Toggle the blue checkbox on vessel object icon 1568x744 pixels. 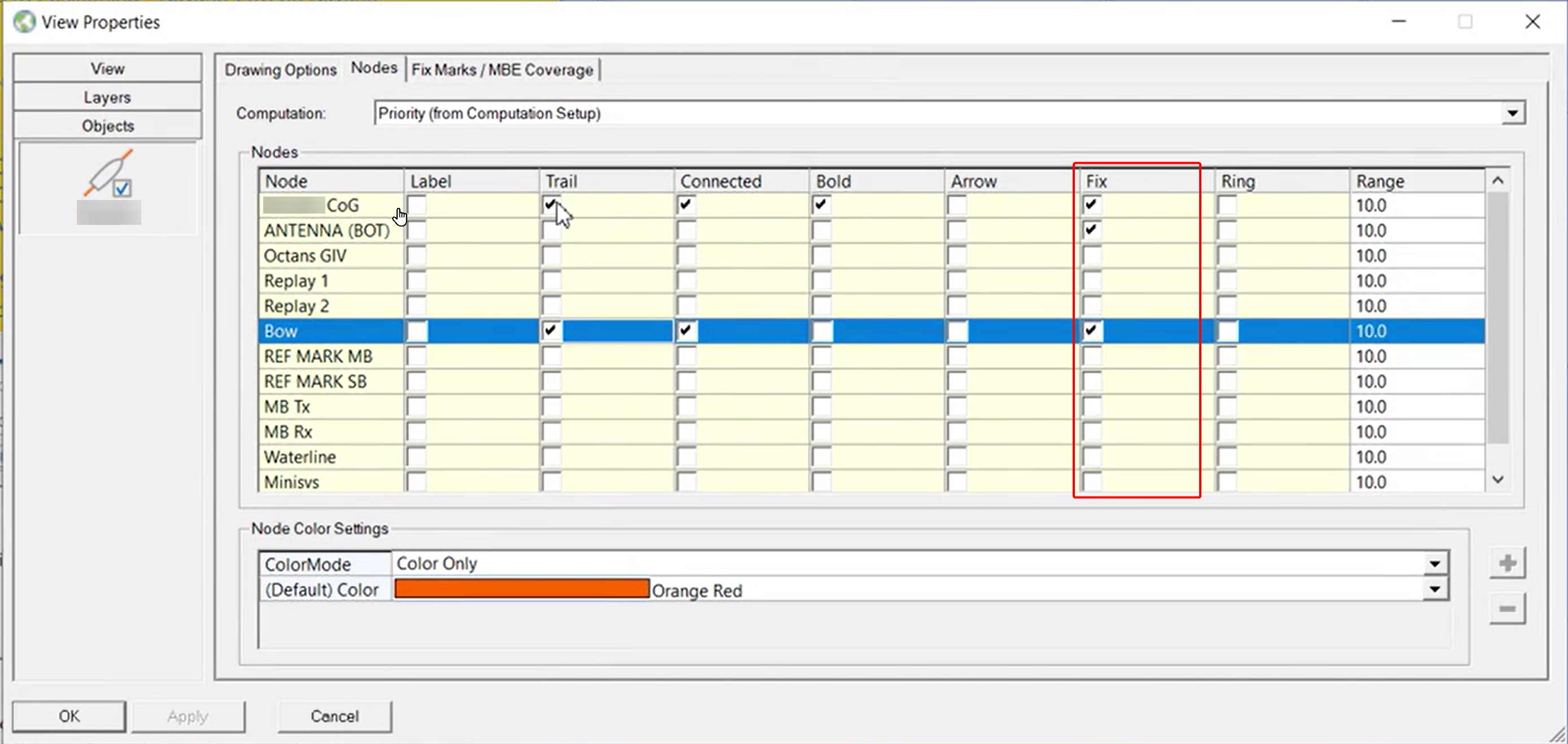click(x=123, y=188)
